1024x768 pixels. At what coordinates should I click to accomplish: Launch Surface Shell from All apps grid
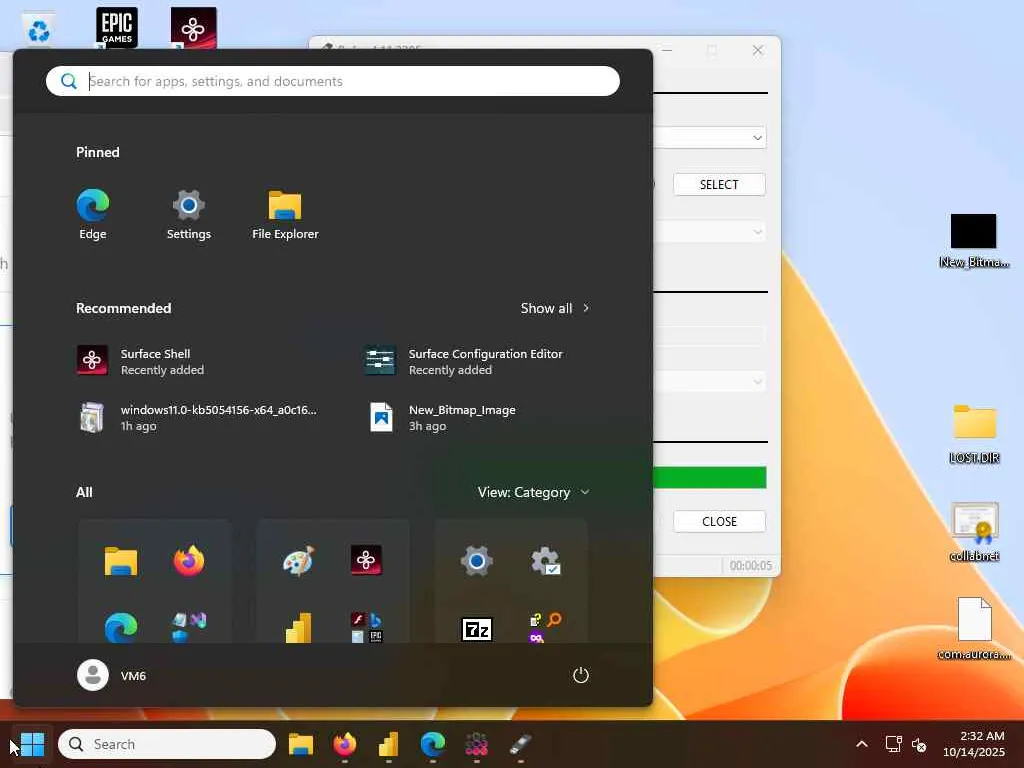tap(366, 561)
